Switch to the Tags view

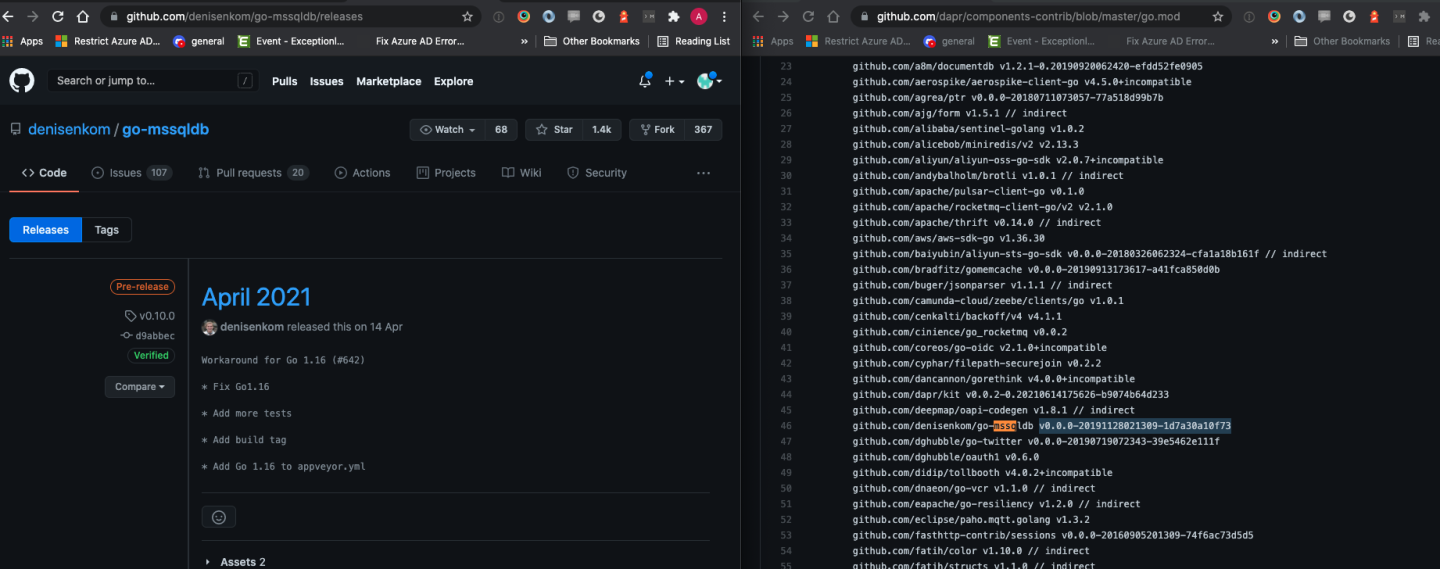tap(107, 230)
